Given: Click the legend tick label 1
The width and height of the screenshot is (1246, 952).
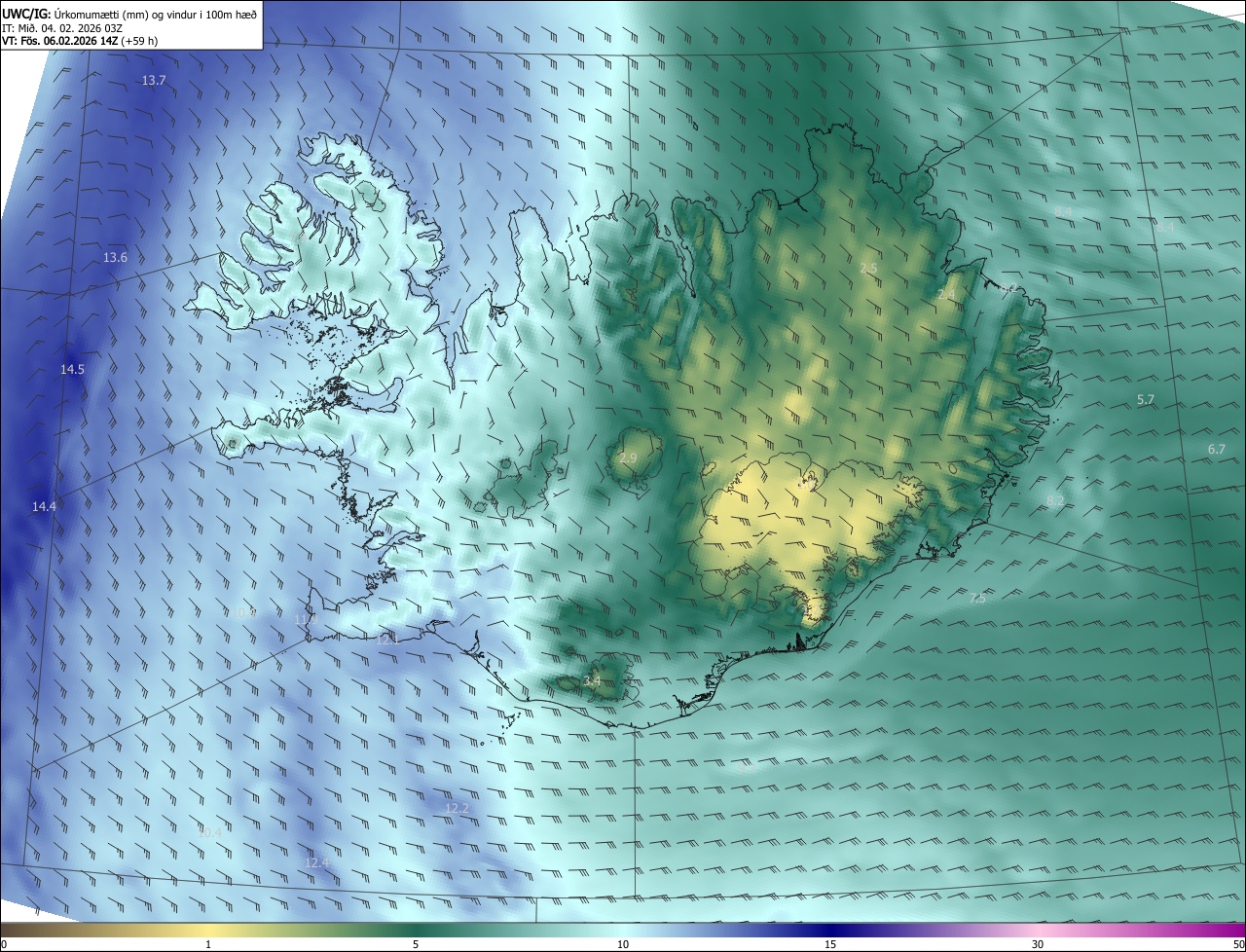Looking at the screenshot, I should pos(208,945).
